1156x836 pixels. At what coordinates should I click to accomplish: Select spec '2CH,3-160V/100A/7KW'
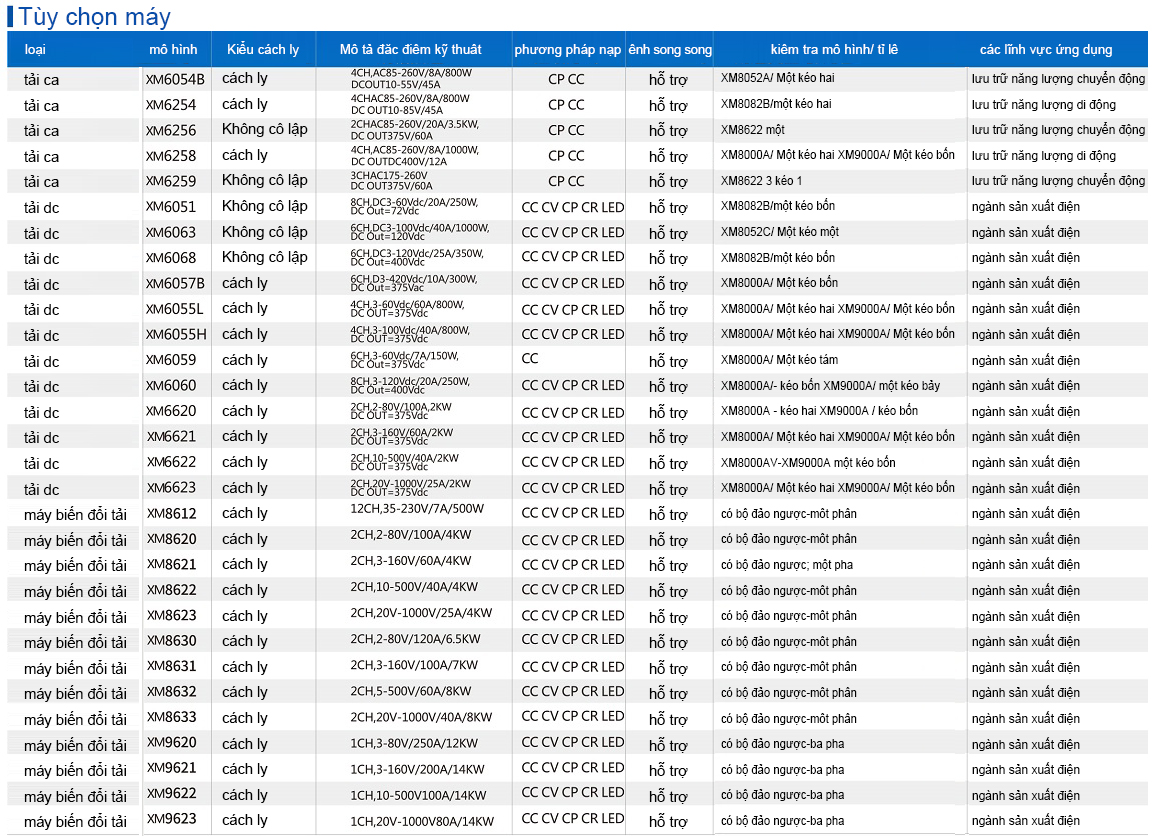point(414,665)
